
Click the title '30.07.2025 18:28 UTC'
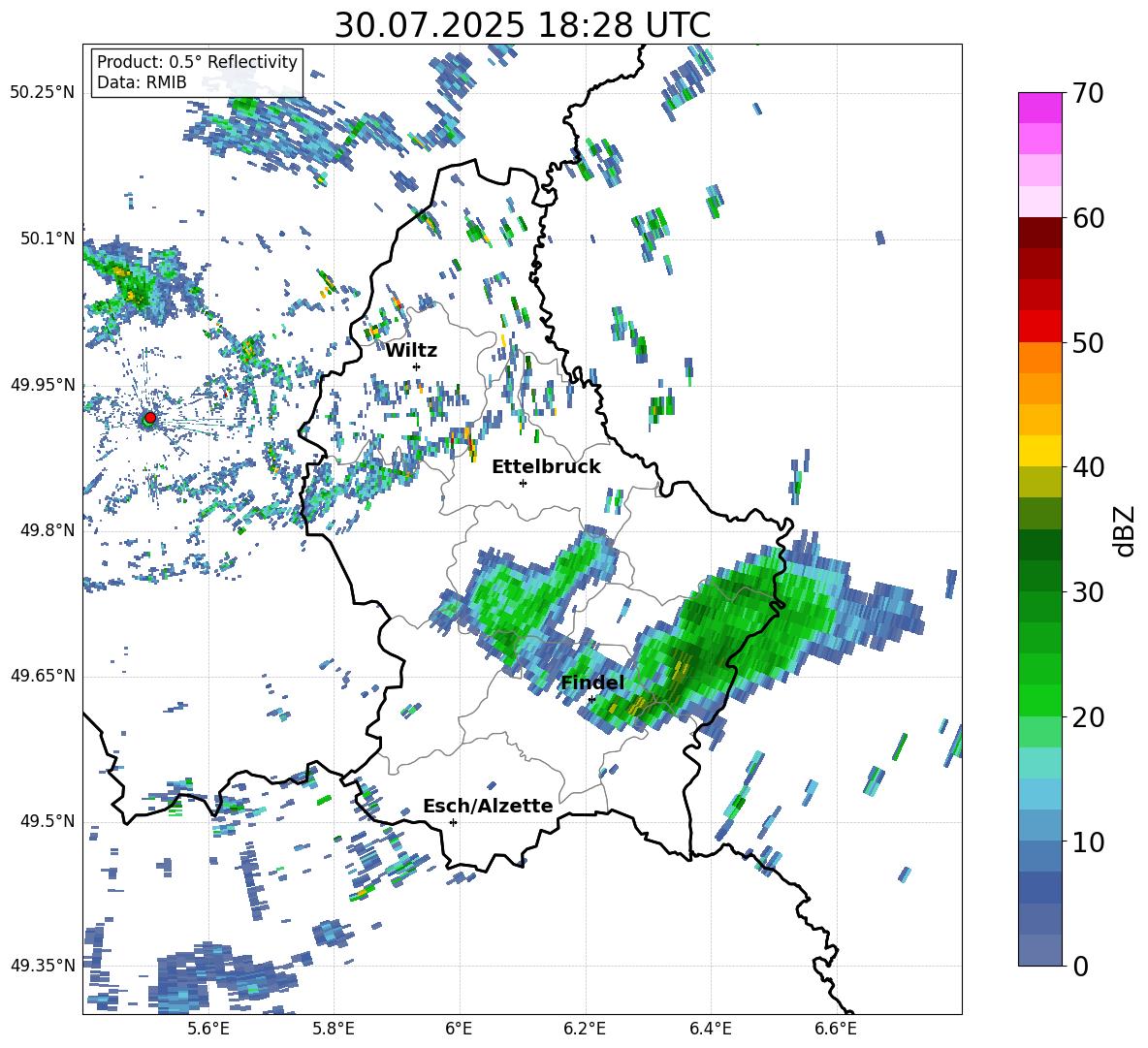click(x=523, y=25)
